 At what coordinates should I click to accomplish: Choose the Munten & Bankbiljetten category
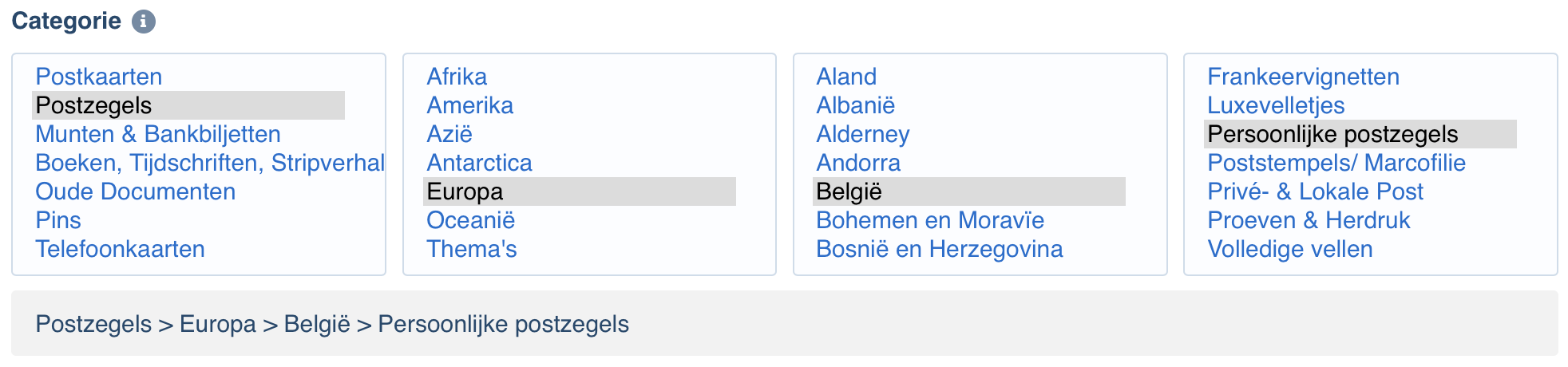click(x=158, y=134)
